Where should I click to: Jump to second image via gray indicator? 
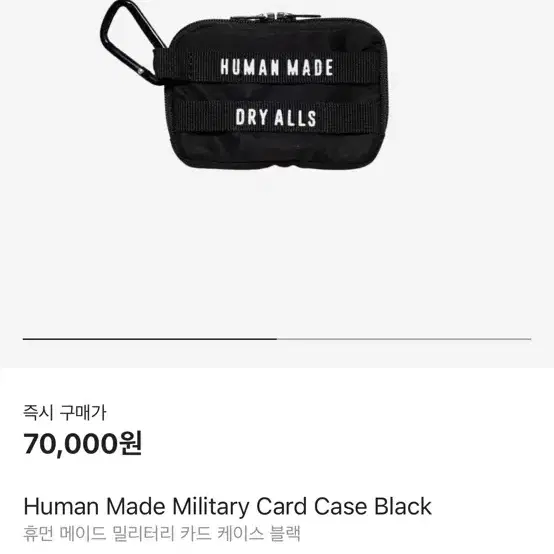click(404, 339)
